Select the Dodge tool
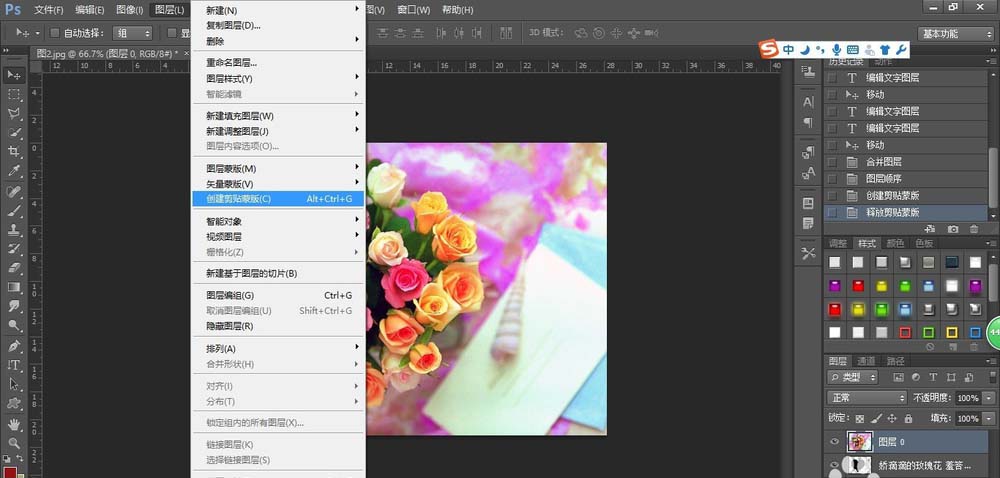 [14, 325]
